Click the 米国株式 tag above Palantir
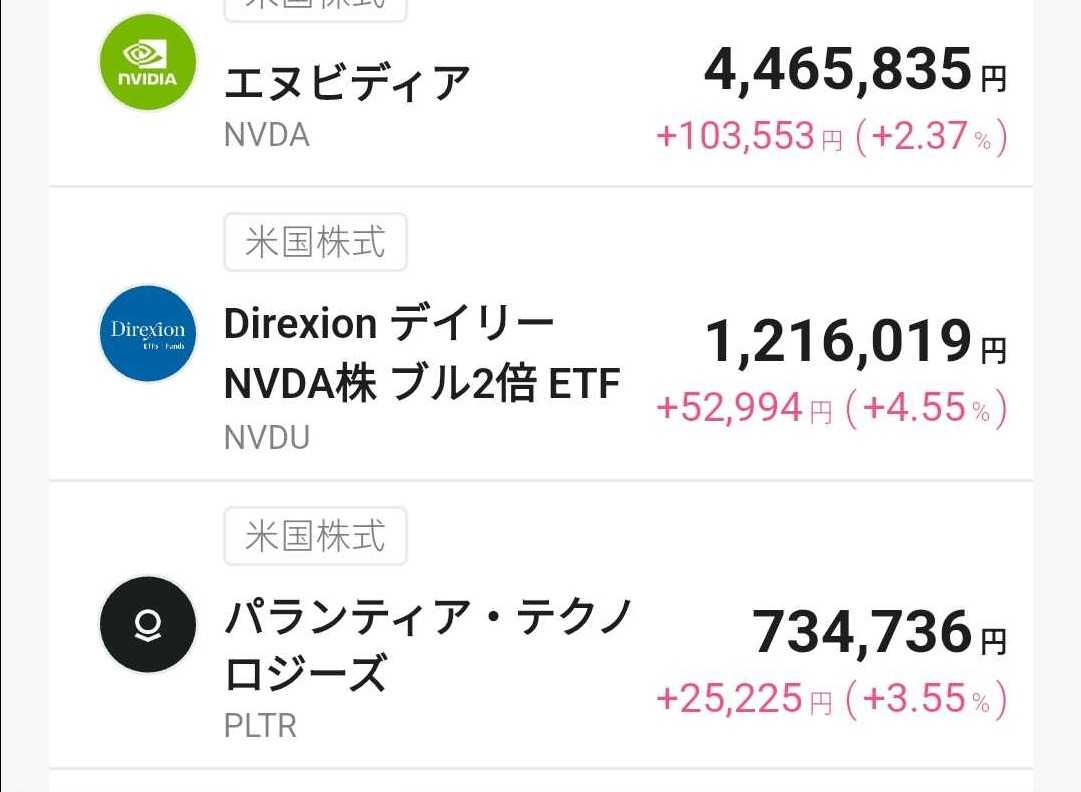Image resolution: width=1081 pixels, height=792 pixels. click(315, 536)
